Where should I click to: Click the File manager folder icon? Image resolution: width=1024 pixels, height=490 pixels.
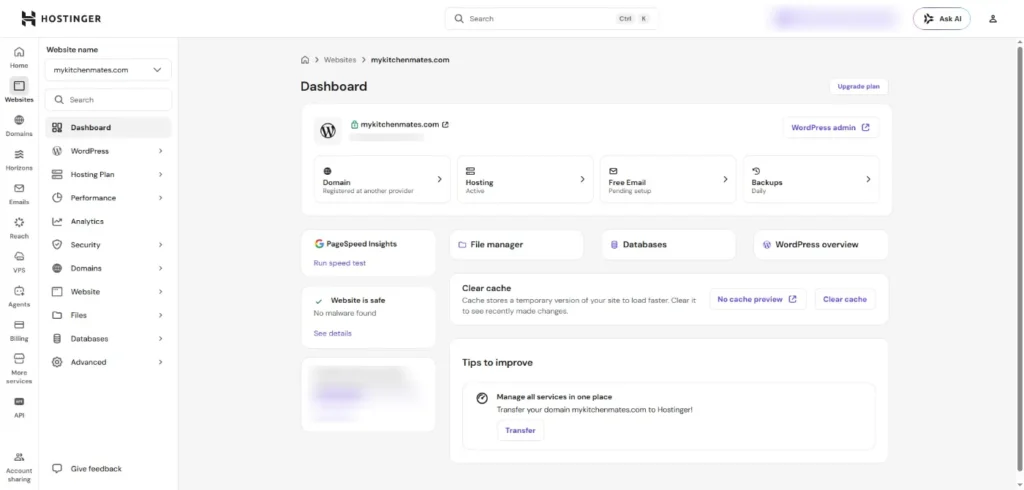tap(462, 244)
